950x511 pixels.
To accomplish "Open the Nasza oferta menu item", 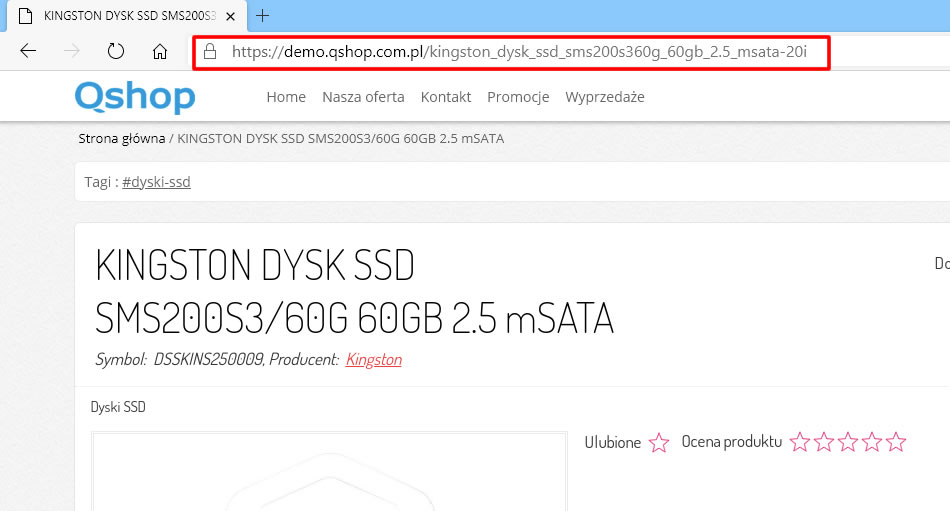I will (x=363, y=97).
